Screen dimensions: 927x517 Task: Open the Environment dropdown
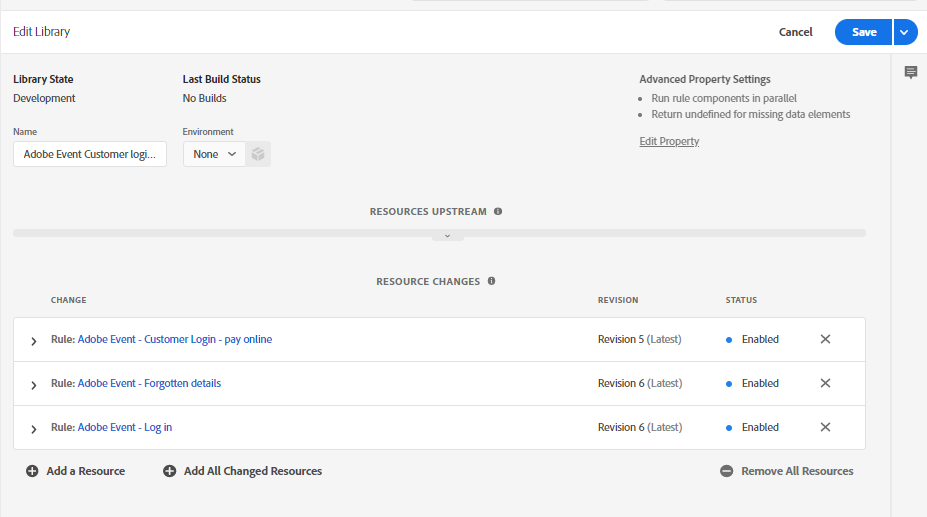(215, 154)
